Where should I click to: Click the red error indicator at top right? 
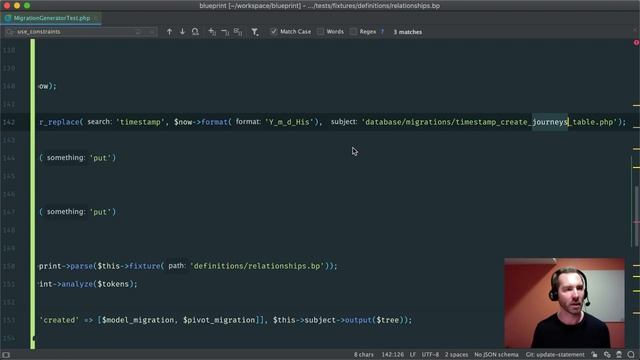pyautogui.click(x=636, y=42)
